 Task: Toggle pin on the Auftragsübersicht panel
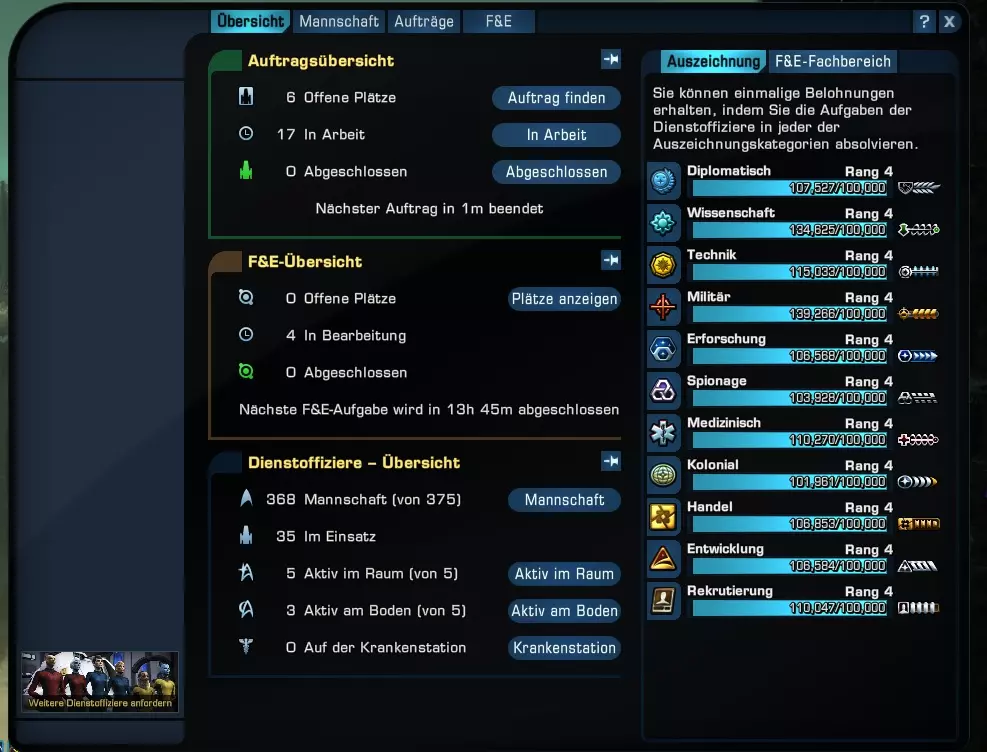tap(611, 59)
